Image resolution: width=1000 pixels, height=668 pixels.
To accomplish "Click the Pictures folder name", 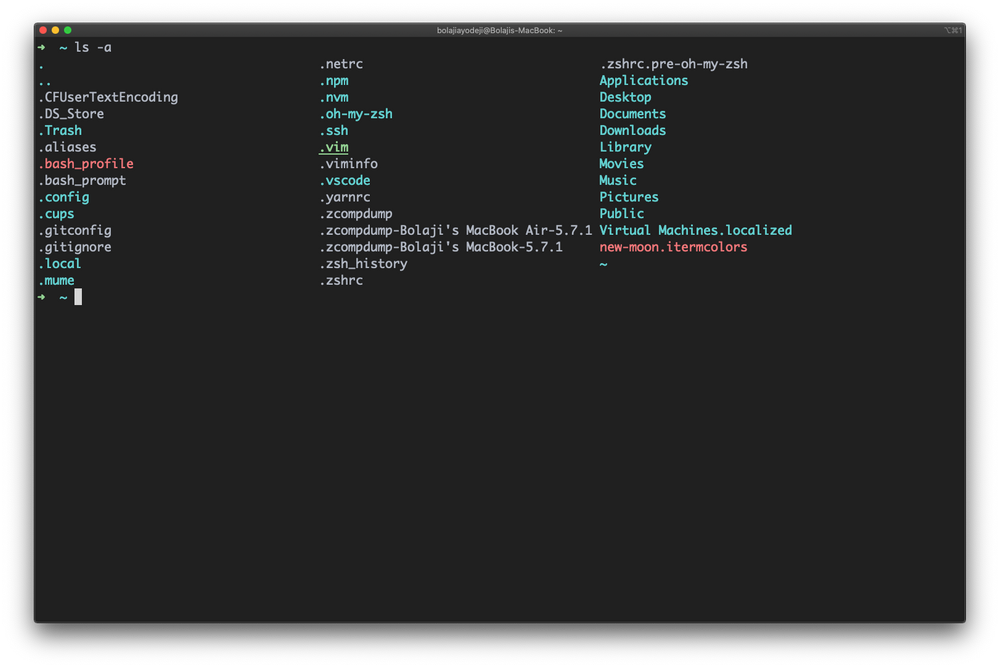I will click(628, 196).
